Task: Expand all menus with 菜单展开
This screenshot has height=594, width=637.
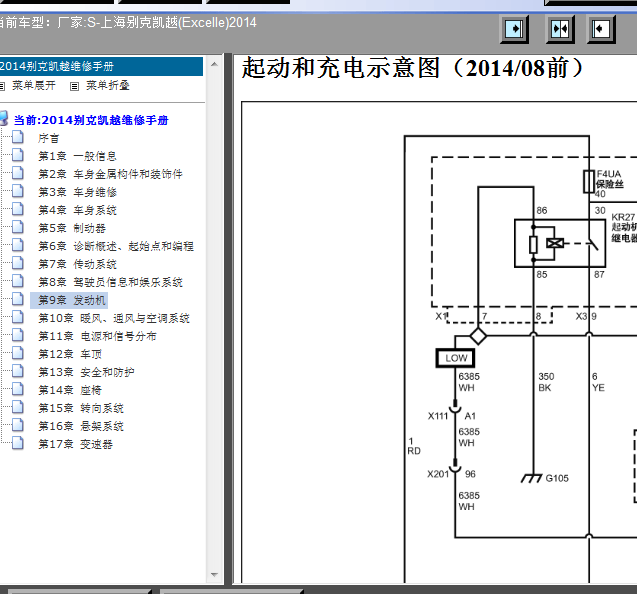Action: (x=33, y=86)
